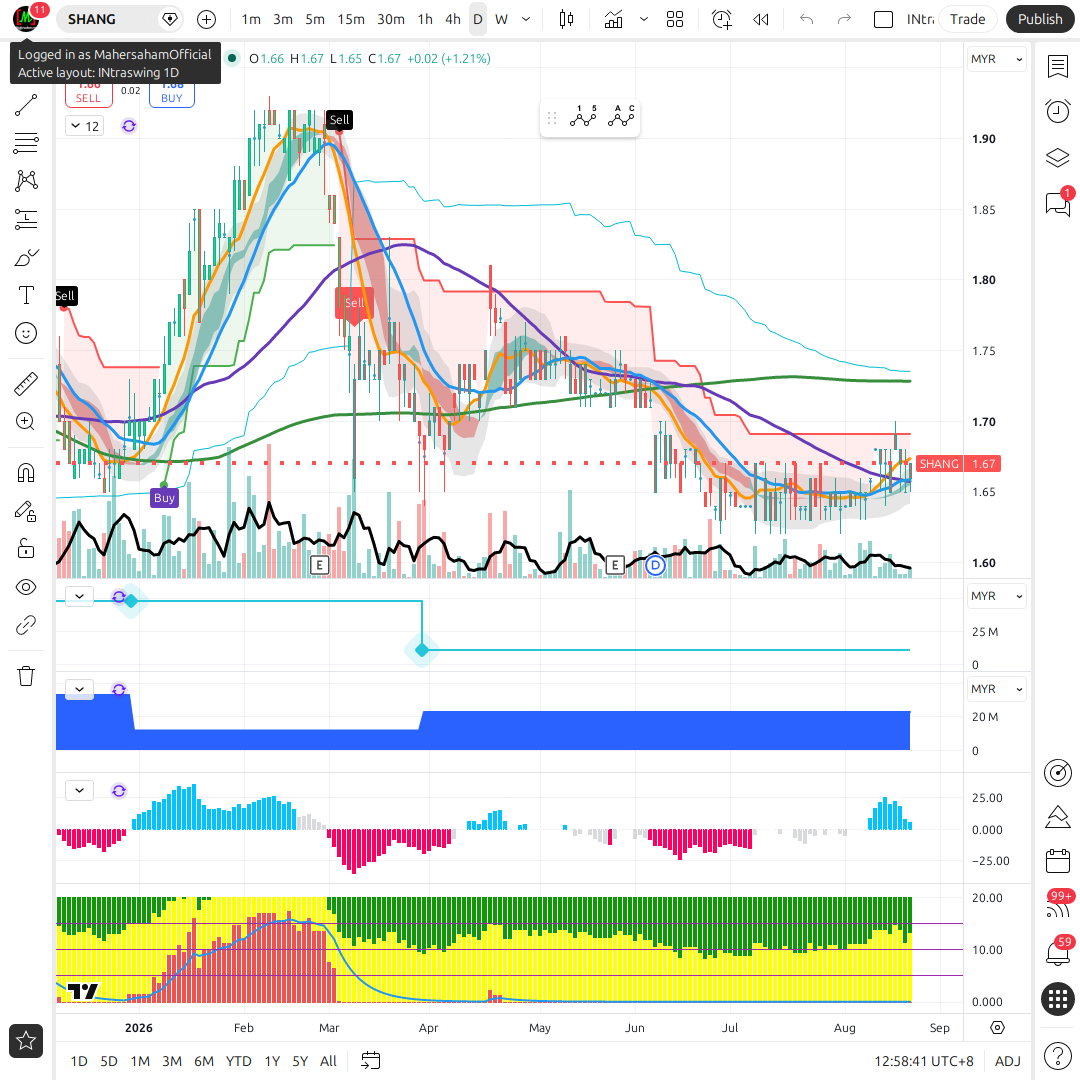Expand the timeframe list dropdown arrow
Image resolution: width=1080 pixels, height=1080 pixels.
(x=526, y=19)
